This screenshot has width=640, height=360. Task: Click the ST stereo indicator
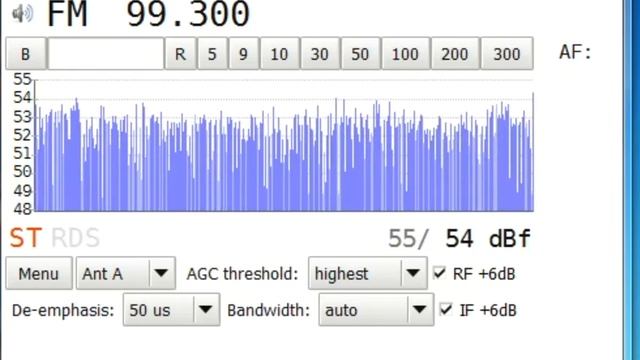25,238
